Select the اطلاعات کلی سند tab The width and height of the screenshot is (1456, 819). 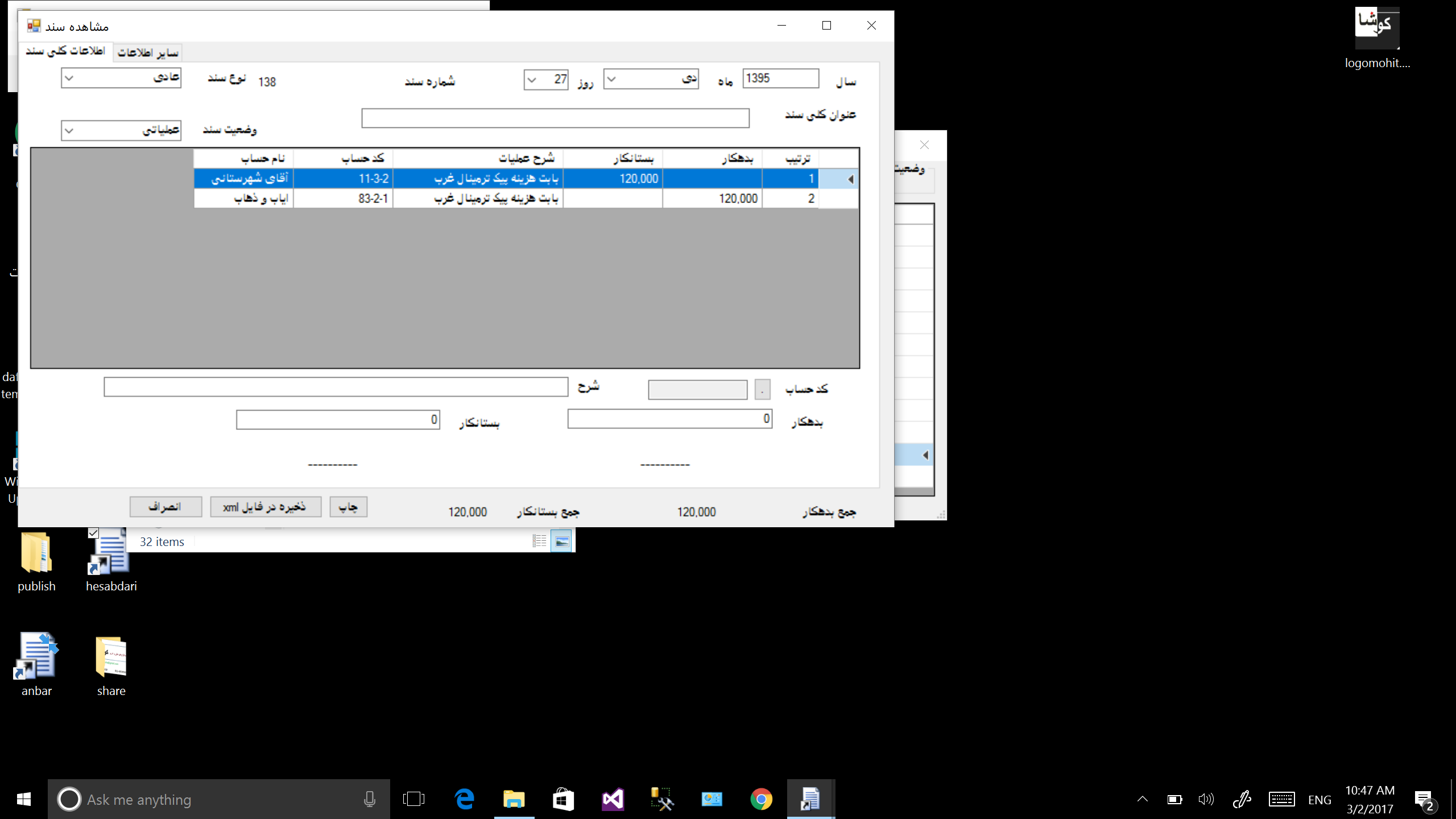[x=65, y=51]
